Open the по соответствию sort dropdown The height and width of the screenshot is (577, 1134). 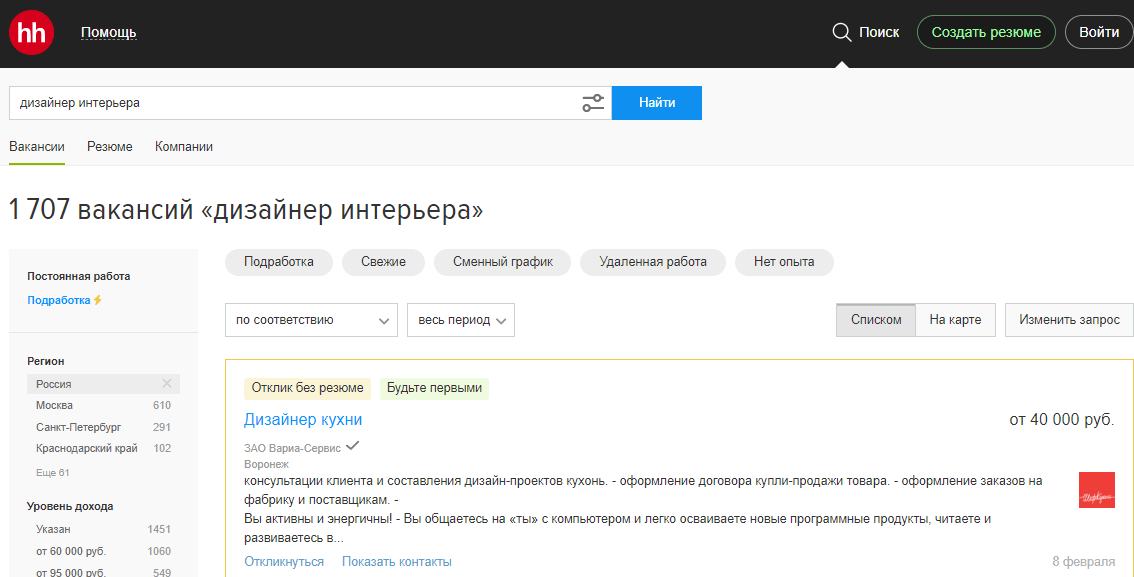point(311,320)
